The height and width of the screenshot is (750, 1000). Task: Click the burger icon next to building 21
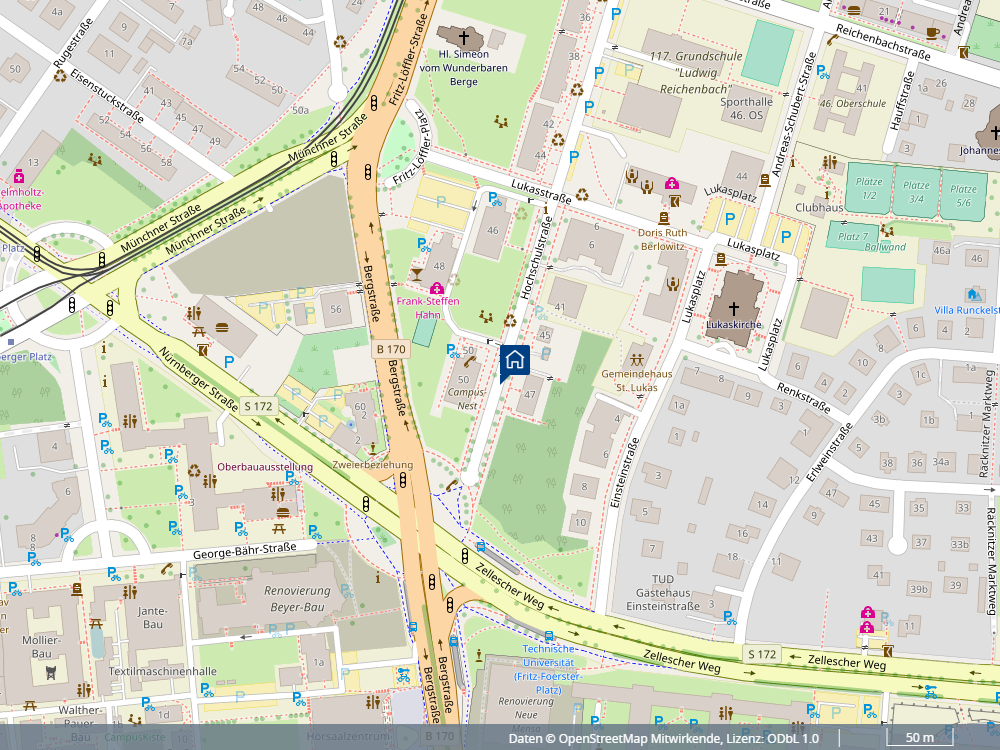coord(854,10)
